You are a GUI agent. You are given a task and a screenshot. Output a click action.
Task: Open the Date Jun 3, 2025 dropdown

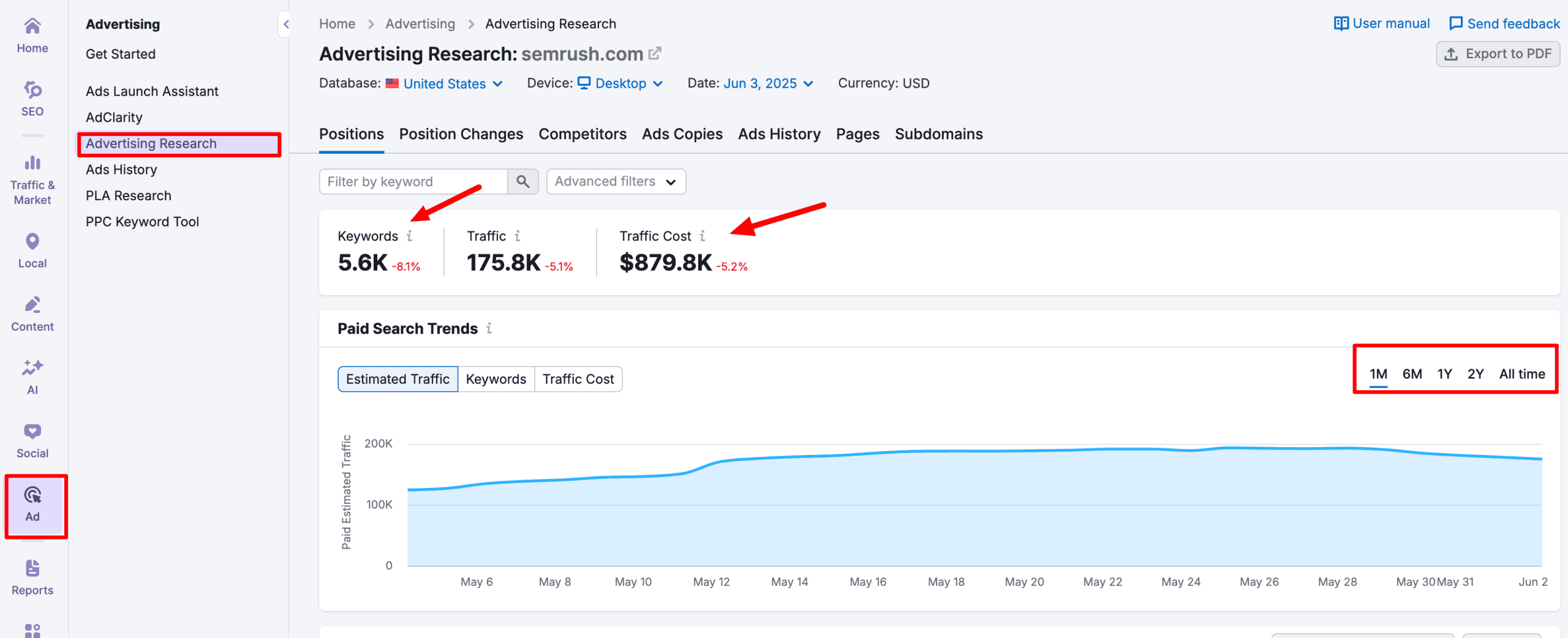click(769, 83)
